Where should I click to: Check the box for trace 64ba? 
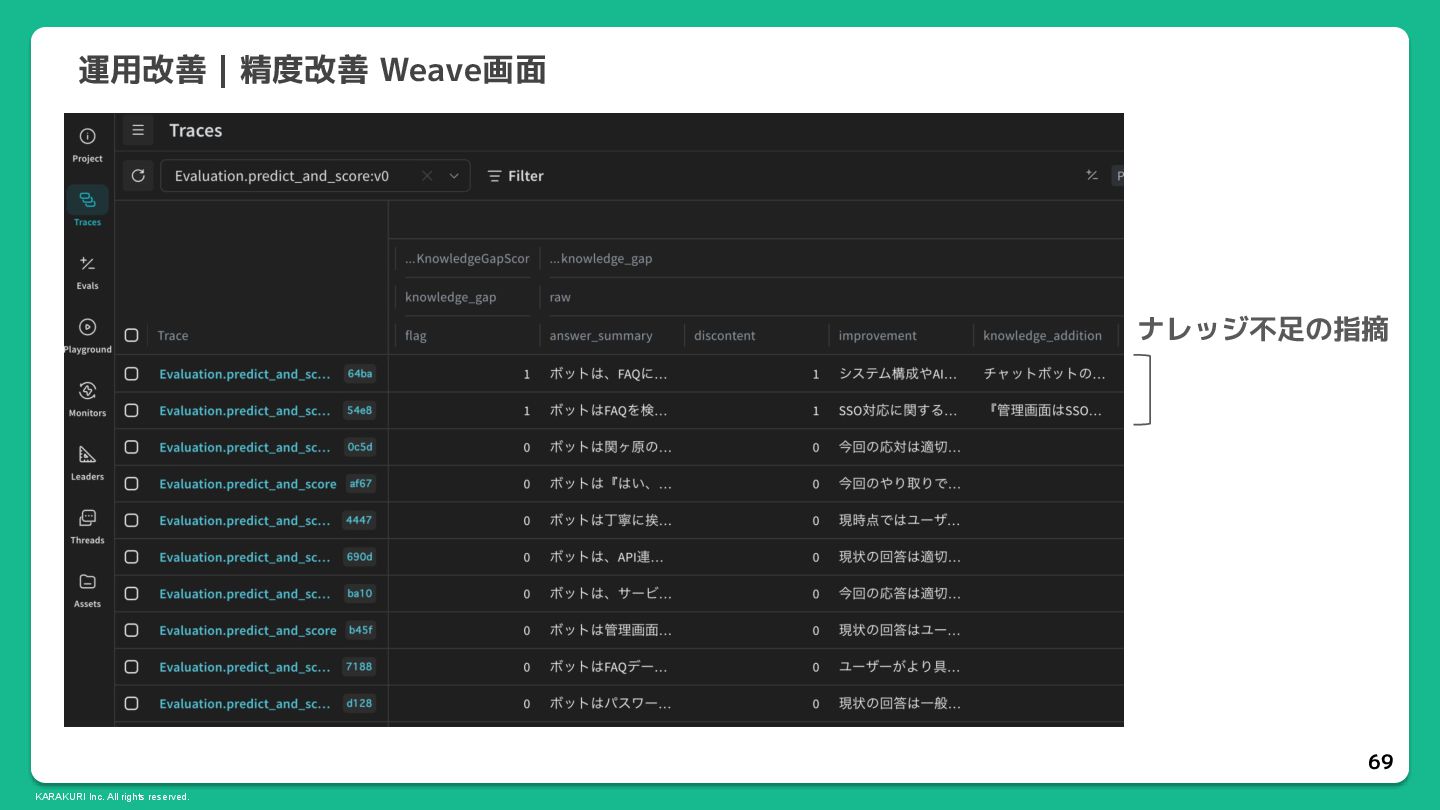coord(131,373)
